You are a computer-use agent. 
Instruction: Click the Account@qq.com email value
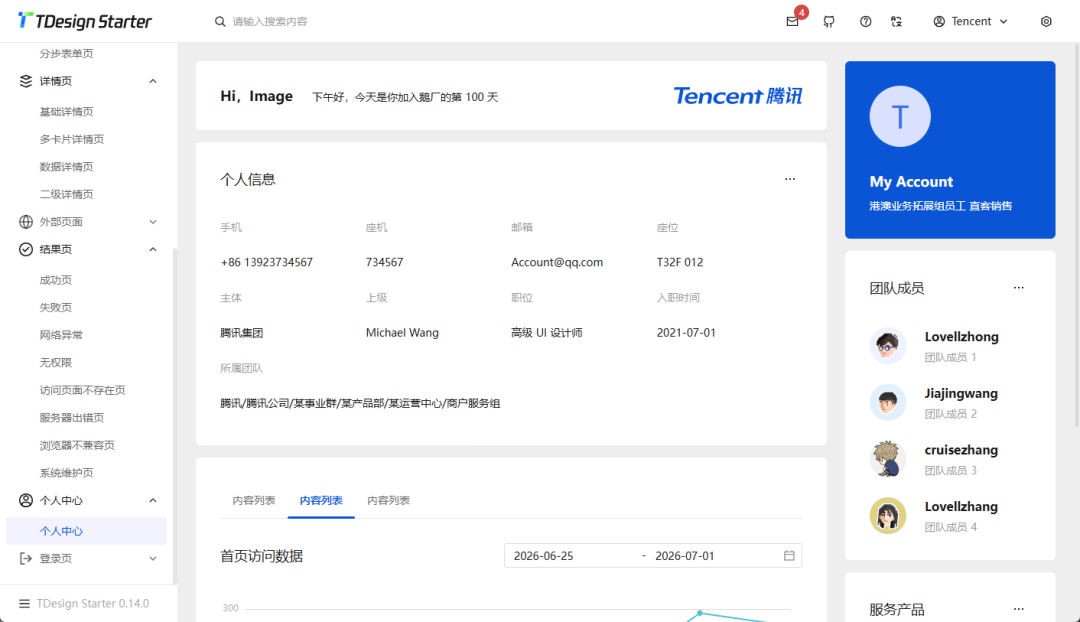coord(557,262)
